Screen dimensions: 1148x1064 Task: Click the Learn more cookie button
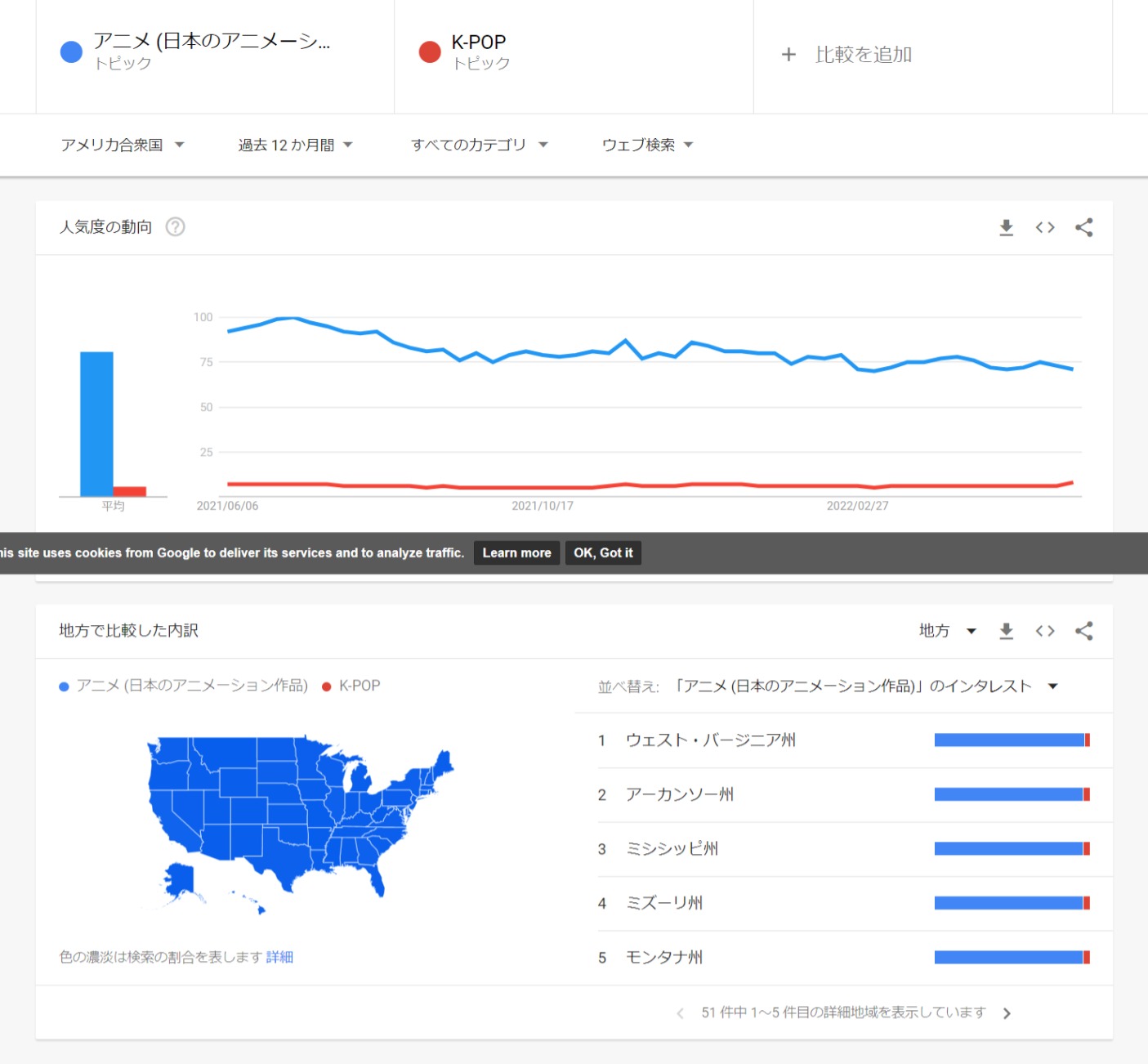pos(516,553)
